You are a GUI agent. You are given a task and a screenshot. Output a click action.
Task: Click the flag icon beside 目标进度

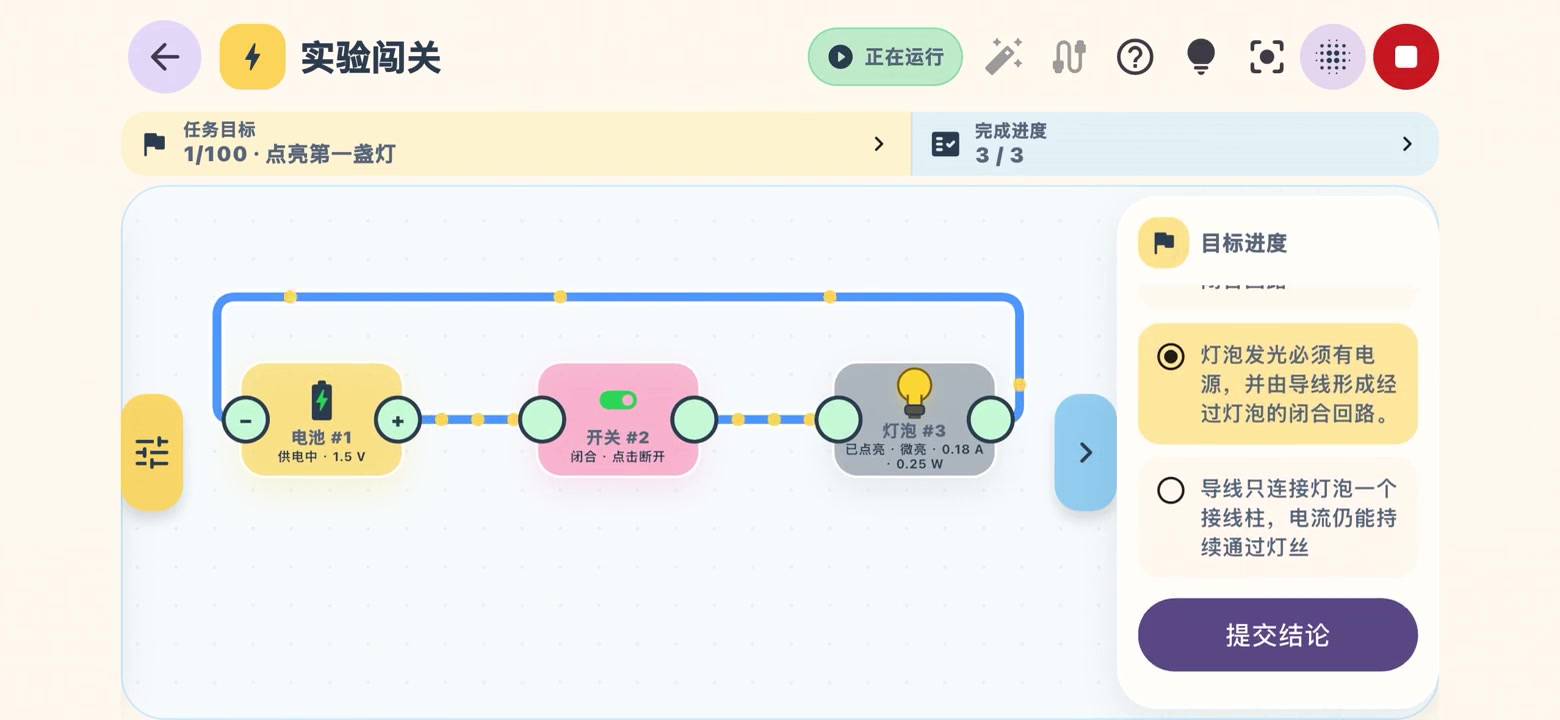(x=1163, y=243)
